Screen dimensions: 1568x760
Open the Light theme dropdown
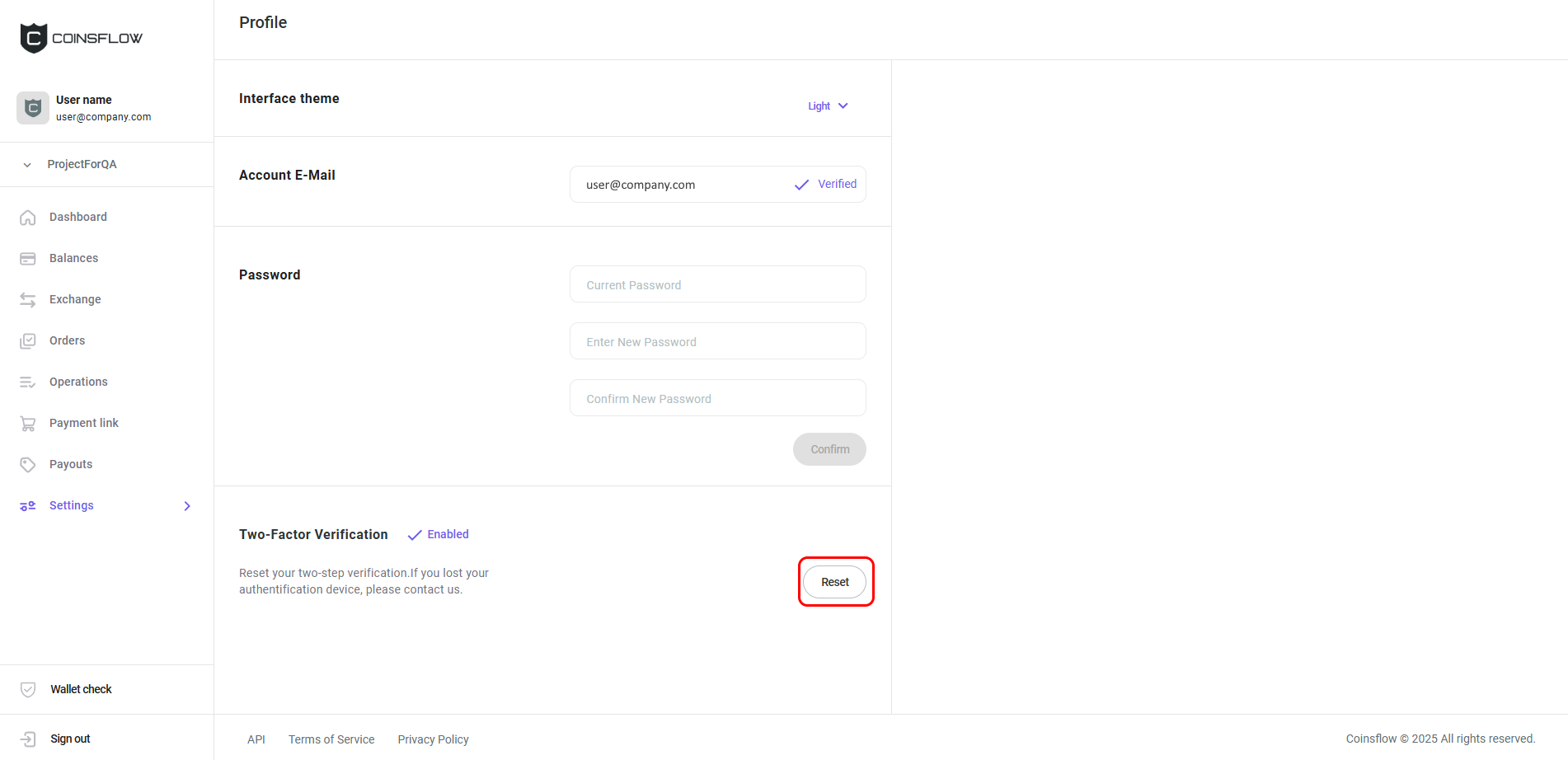tap(828, 106)
